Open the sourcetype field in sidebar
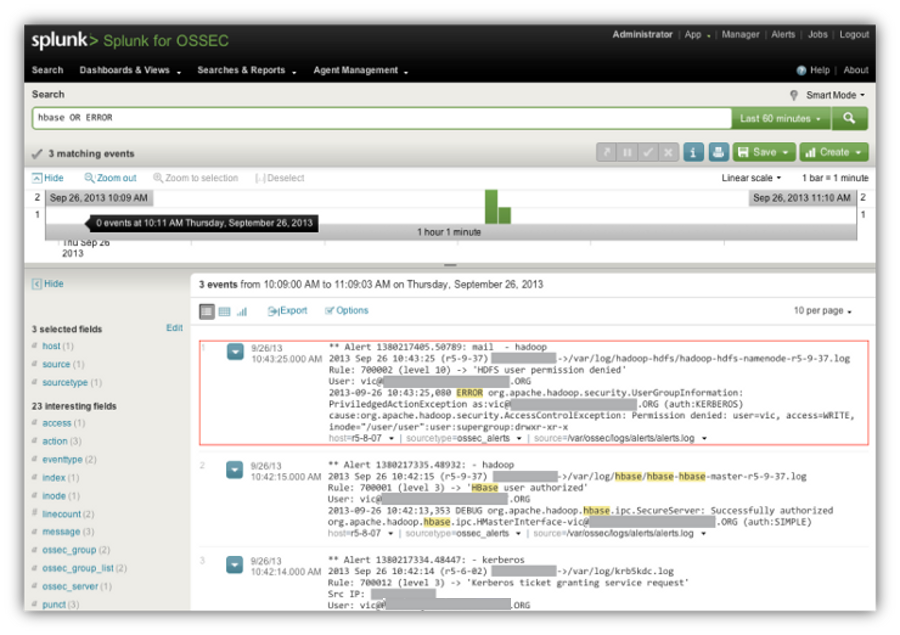 (65, 383)
